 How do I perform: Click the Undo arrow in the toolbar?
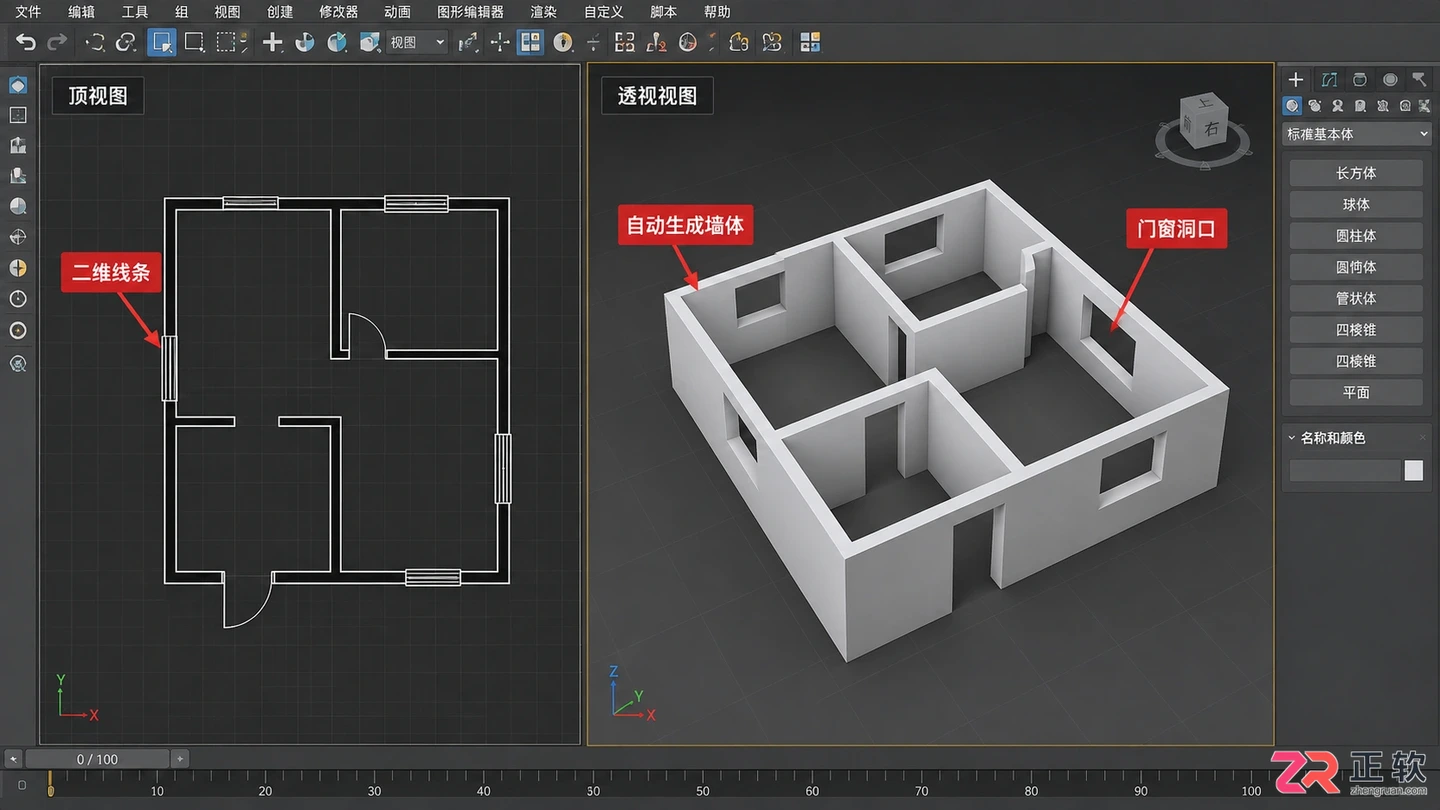26,42
